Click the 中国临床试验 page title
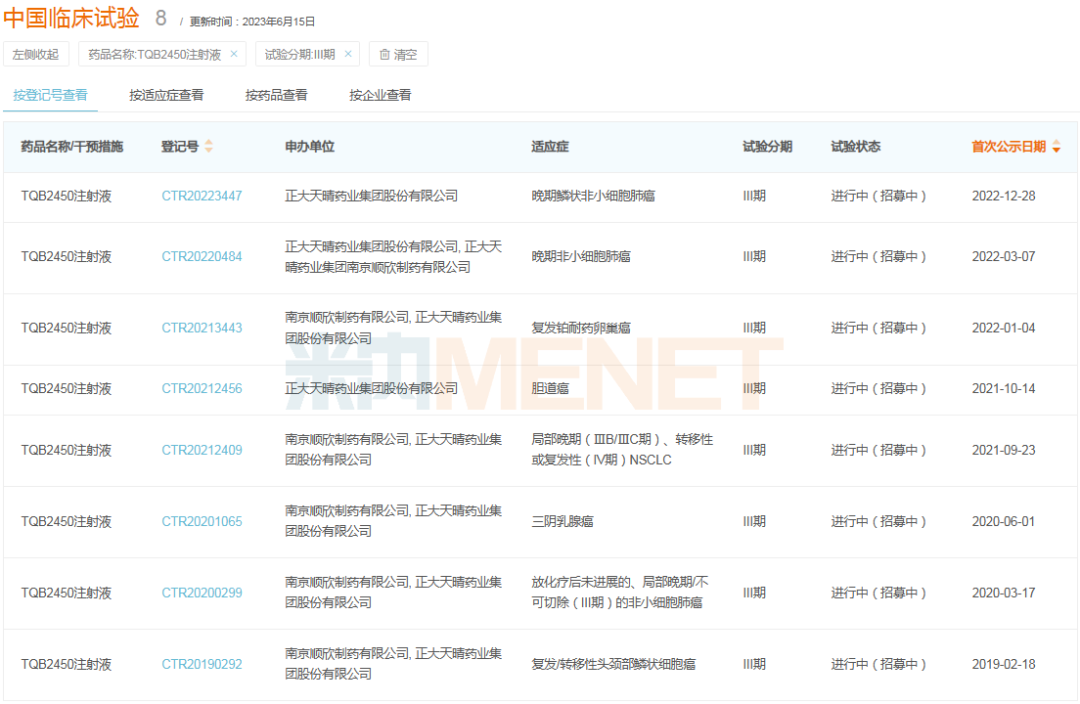The image size is (1080, 704). [x=72, y=18]
